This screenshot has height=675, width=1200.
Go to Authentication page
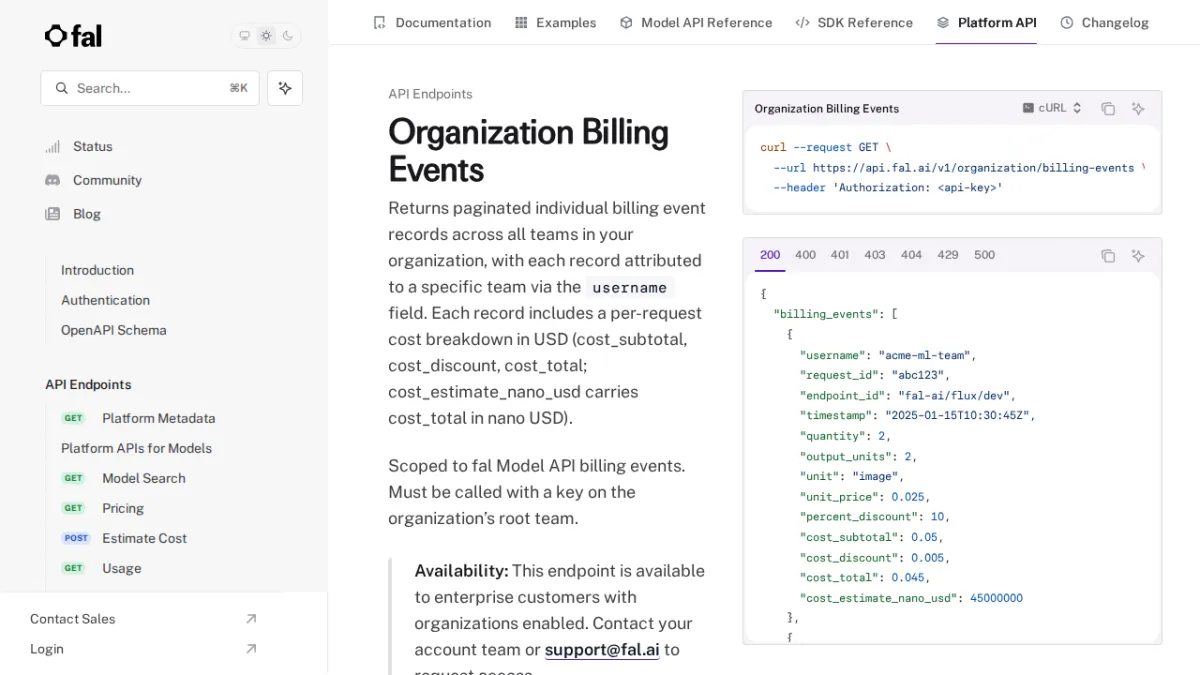pos(105,300)
